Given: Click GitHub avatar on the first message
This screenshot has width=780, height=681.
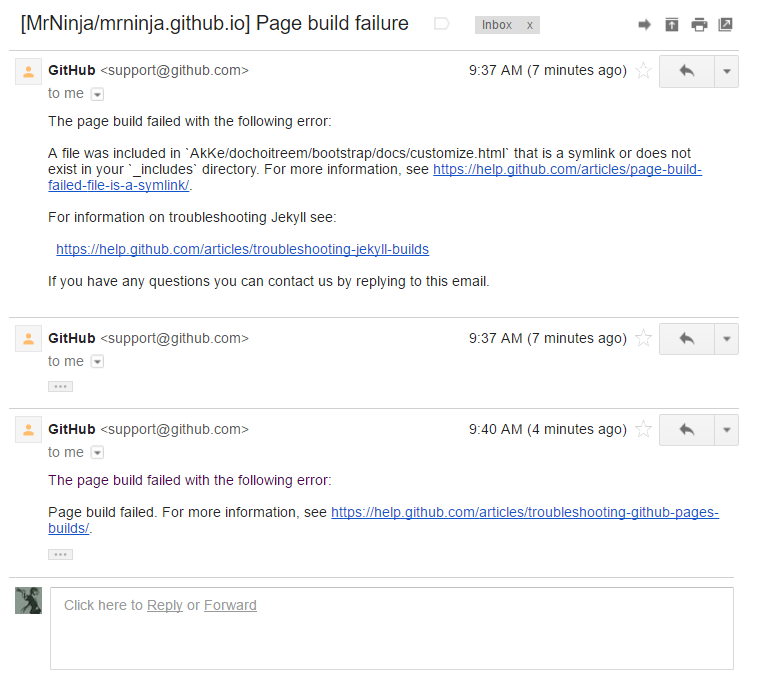Looking at the screenshot, I should tap(28, 71).
